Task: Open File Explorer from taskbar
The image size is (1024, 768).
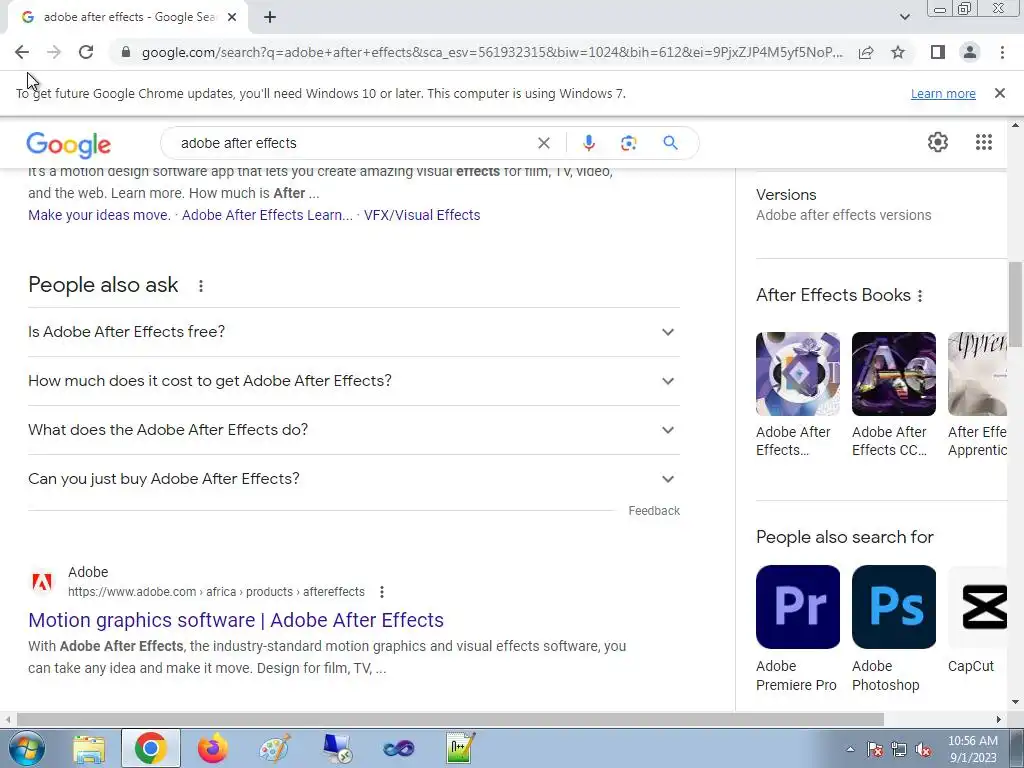Action: 89,749
